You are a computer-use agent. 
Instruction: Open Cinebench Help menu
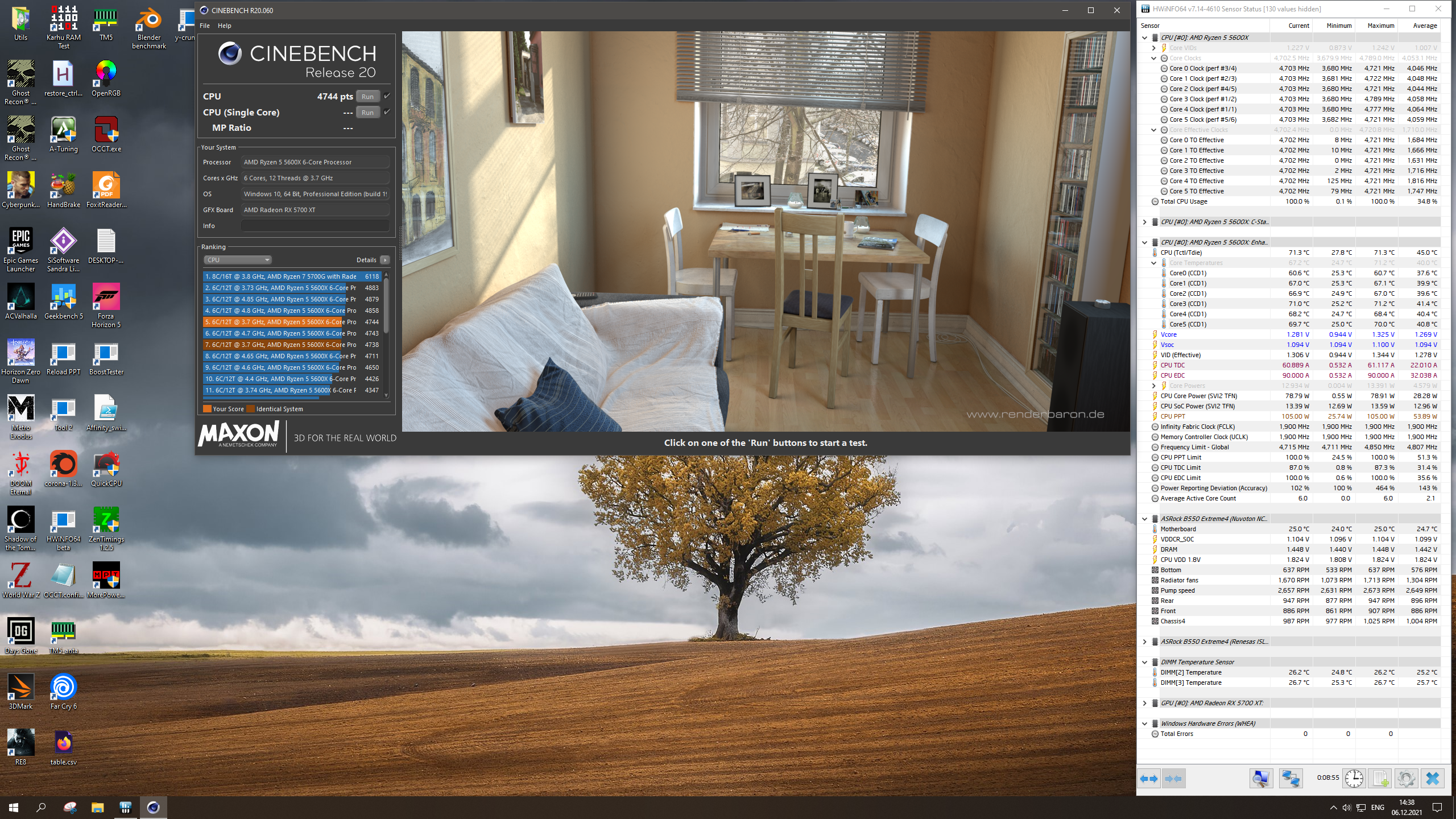click(225, 26)
